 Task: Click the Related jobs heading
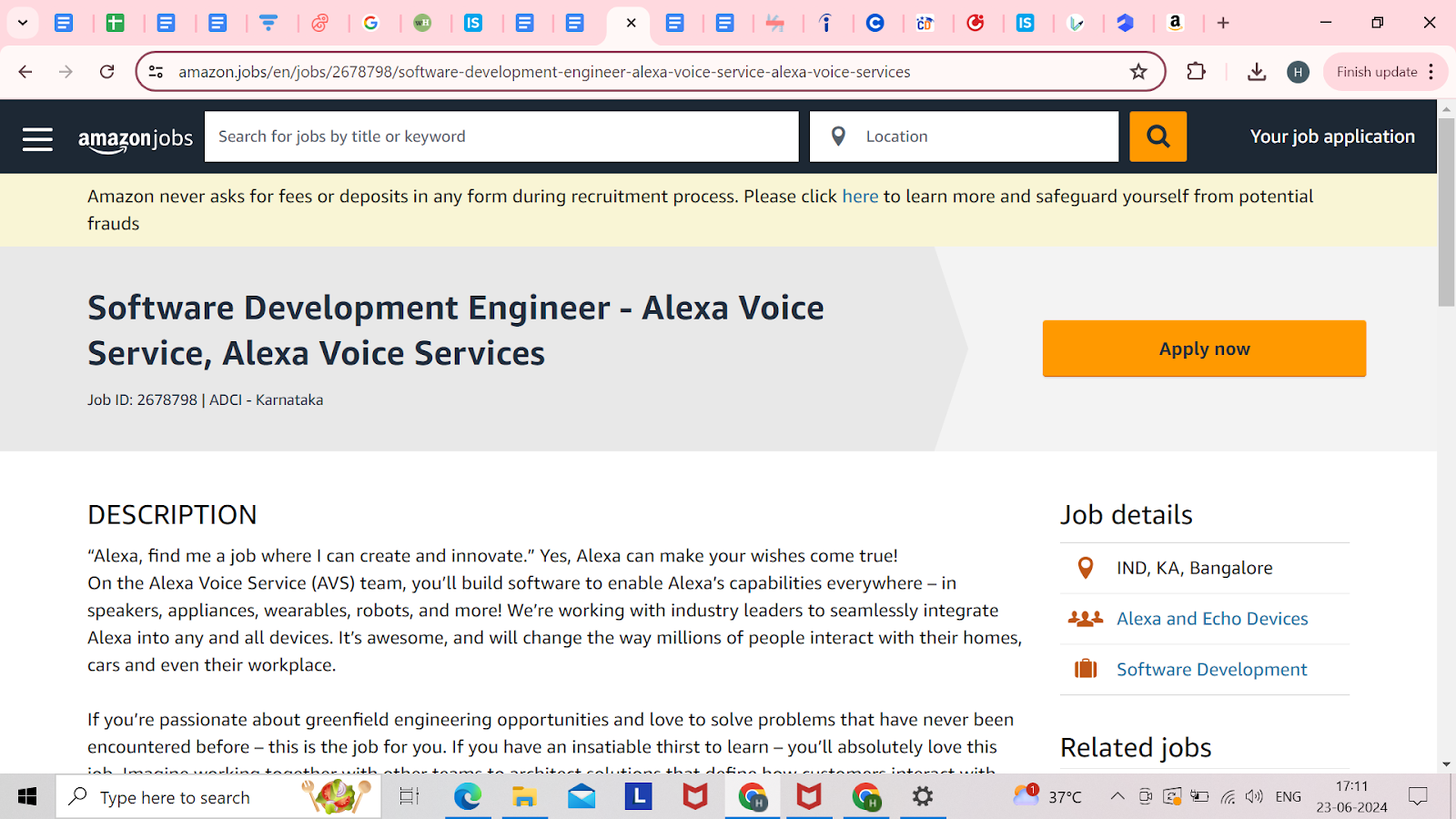[1136, 748]
